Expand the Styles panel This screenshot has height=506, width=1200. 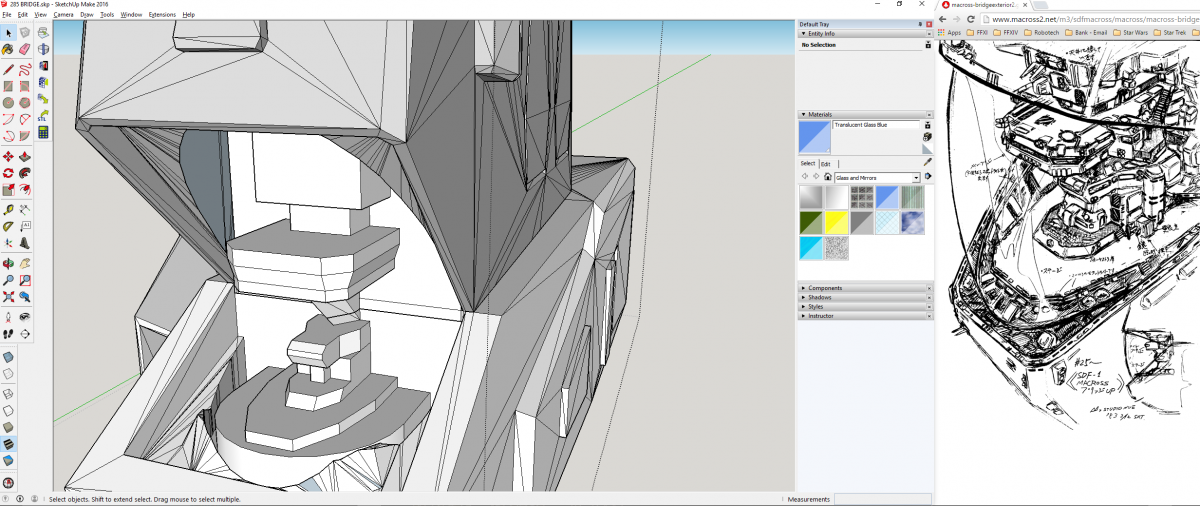click(x=865, y=306)
